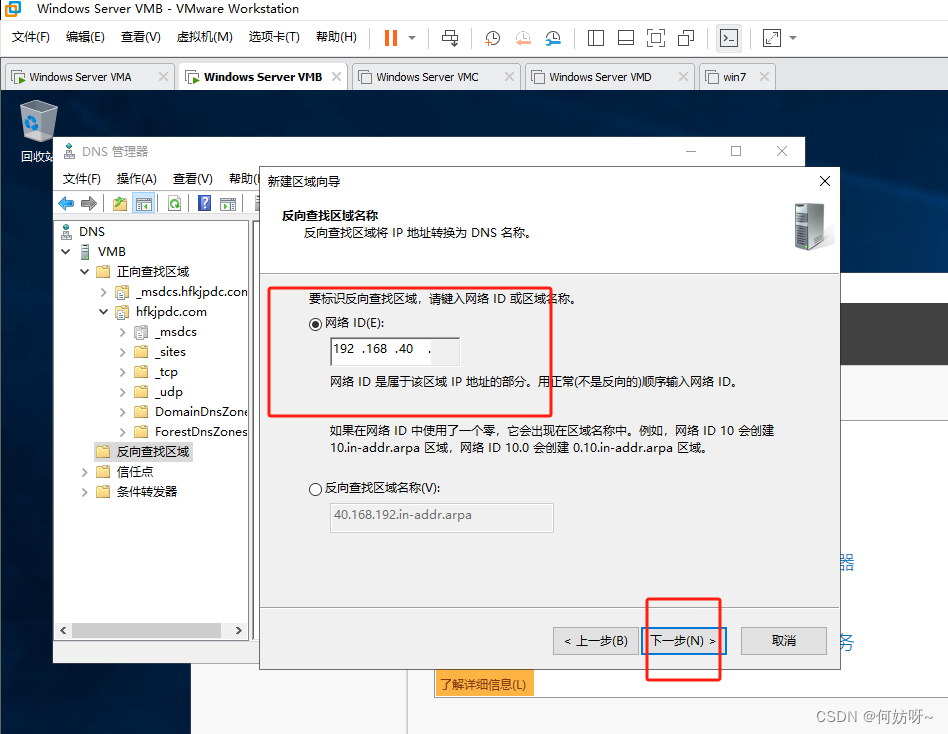Click the take snapshot clock icon
This screenshot has height=734, width=948.
[492, 38]
